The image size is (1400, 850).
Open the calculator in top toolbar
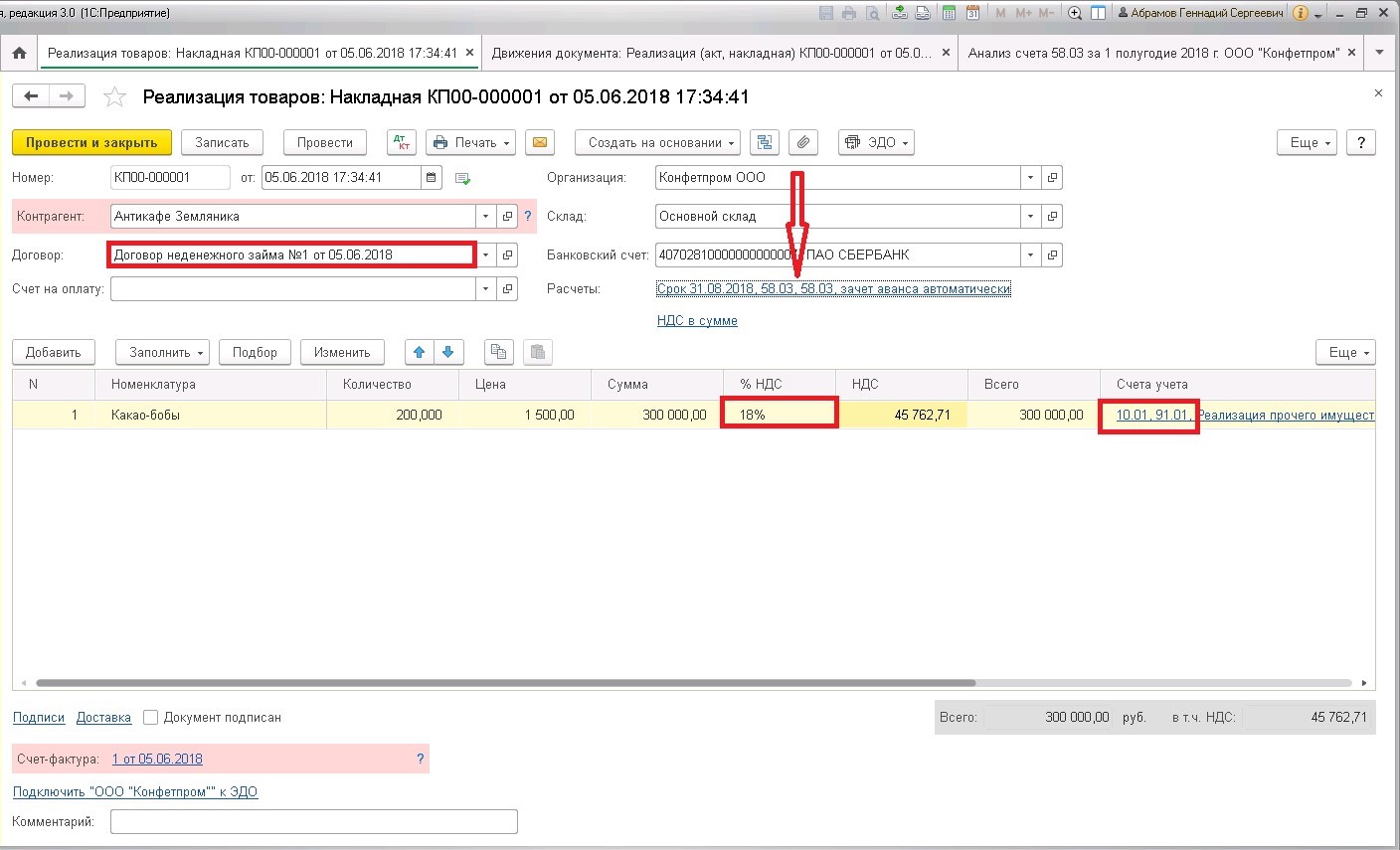[x=949, y=13]
